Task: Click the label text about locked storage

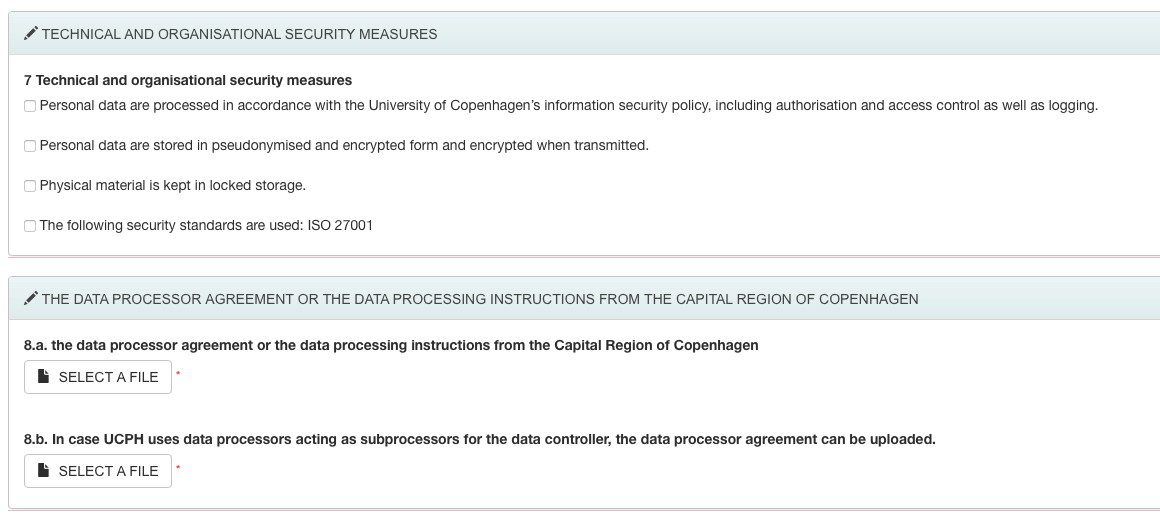Action: click(172, 186)
